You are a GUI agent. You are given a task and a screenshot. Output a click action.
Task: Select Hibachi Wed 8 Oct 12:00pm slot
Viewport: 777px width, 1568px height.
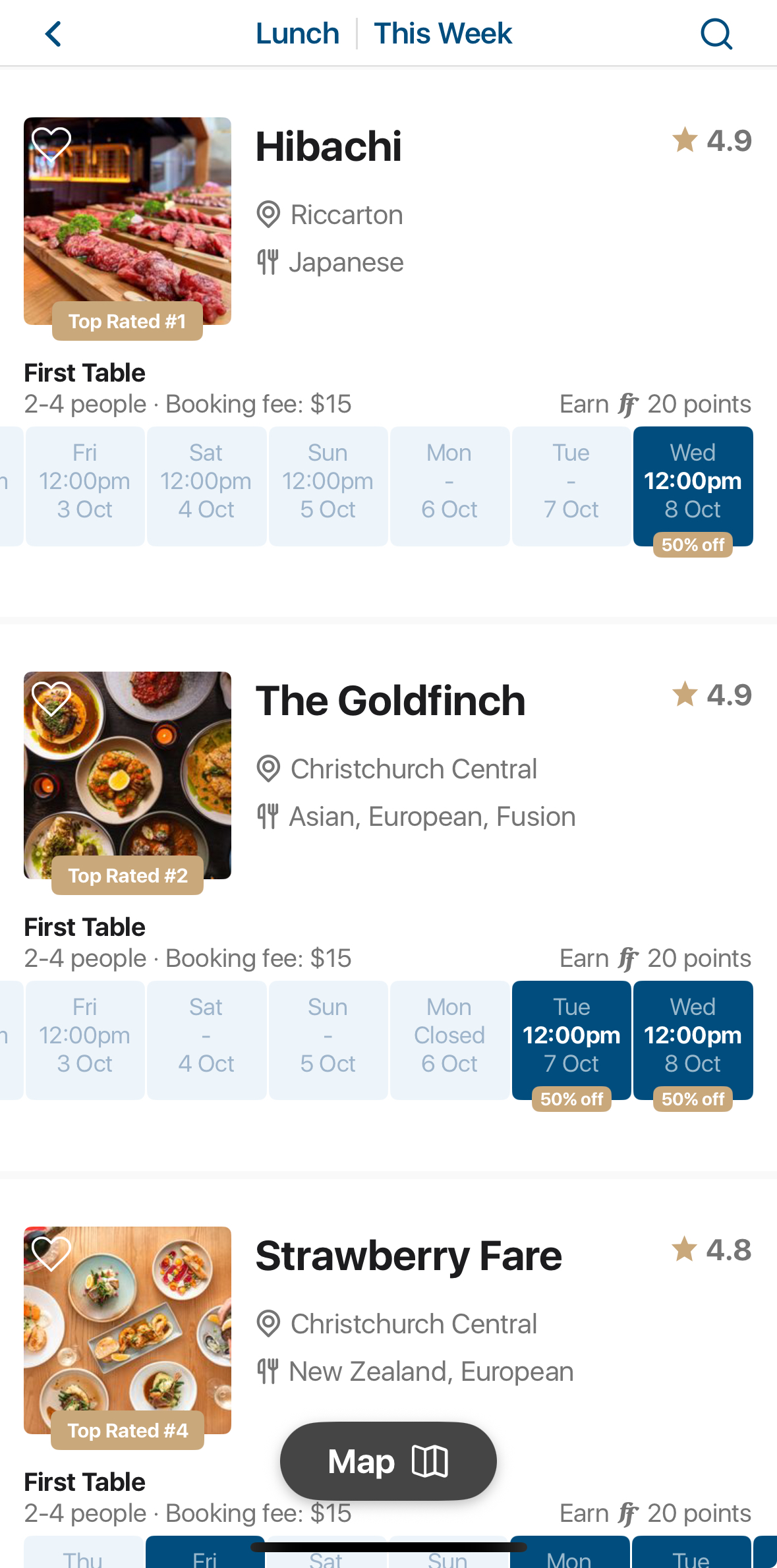(693, 486)
